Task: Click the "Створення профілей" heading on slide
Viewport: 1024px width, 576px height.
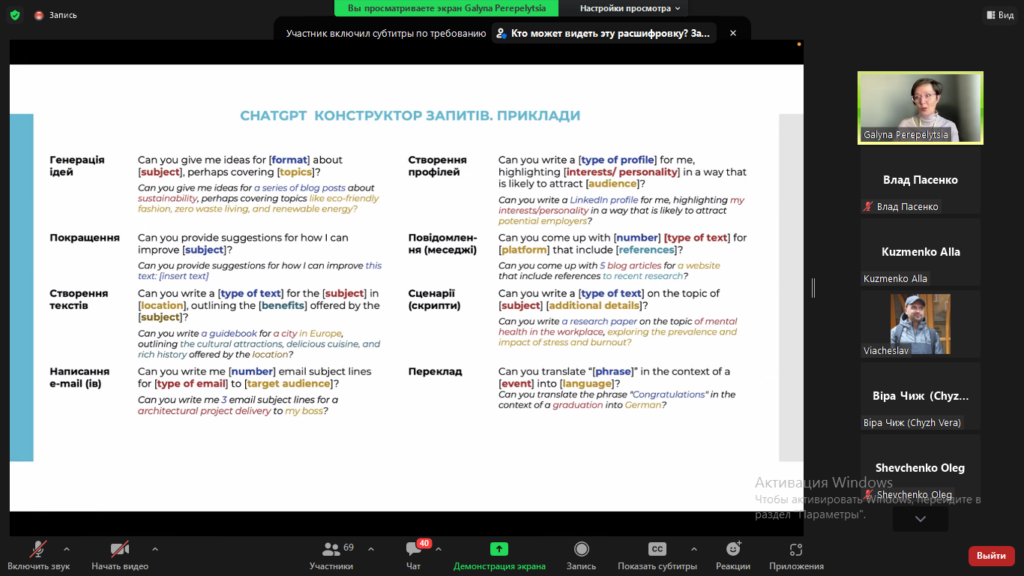Action: click(437, 166)
